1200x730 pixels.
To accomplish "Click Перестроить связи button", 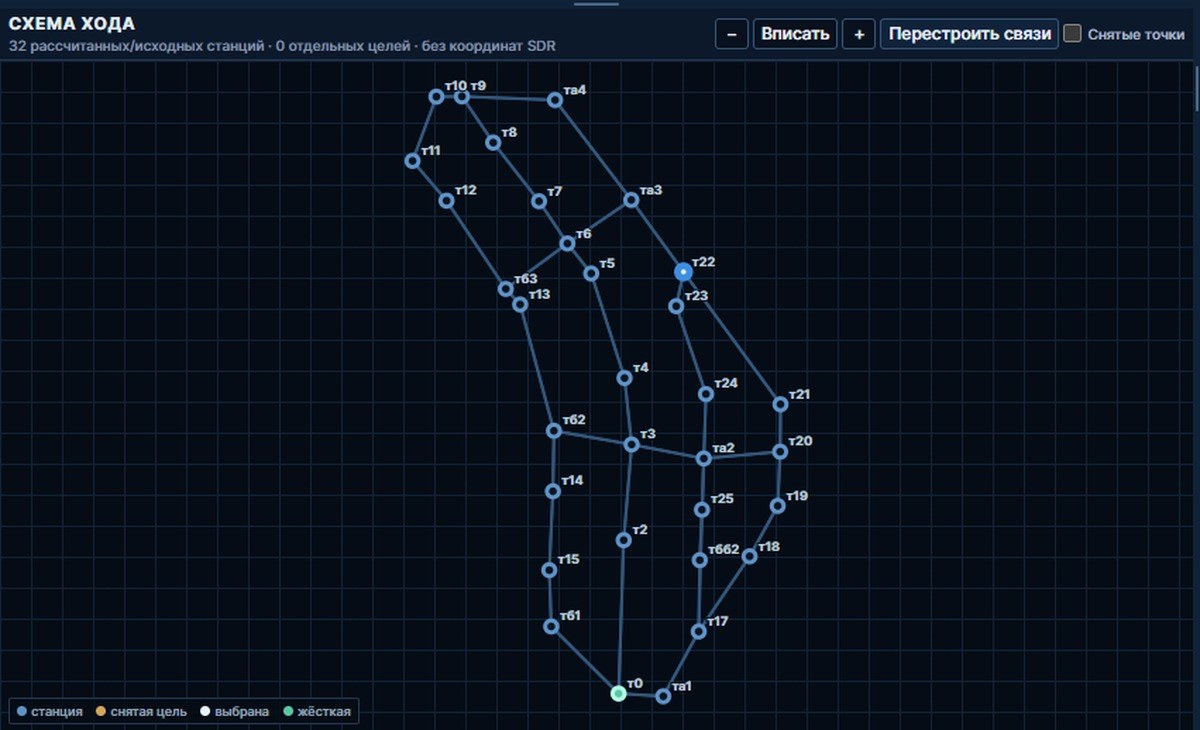I will point(969,34).
